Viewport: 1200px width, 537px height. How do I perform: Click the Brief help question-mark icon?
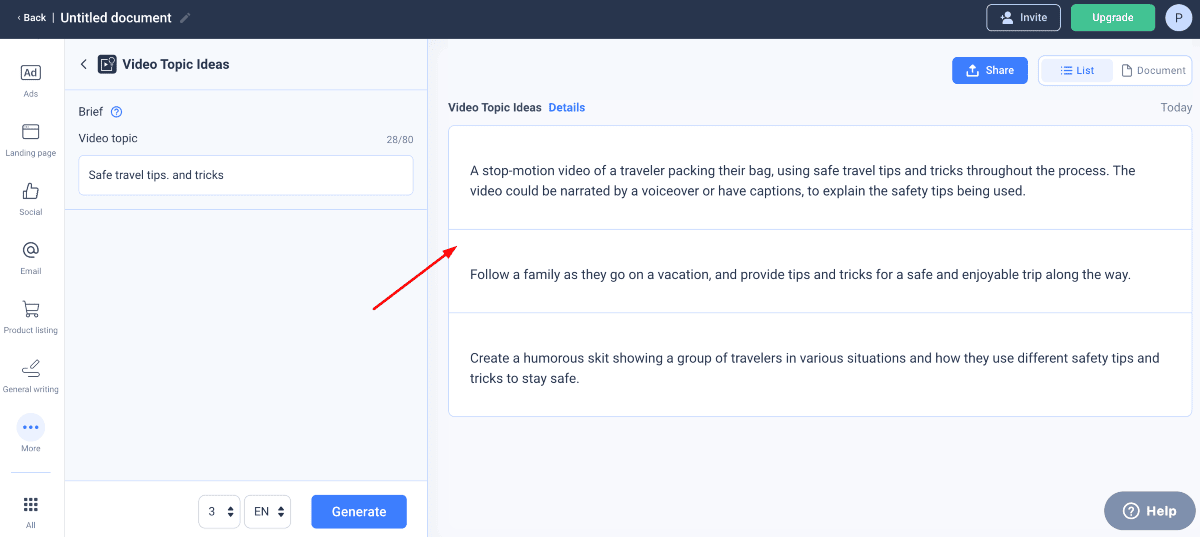tap(116, 112)
